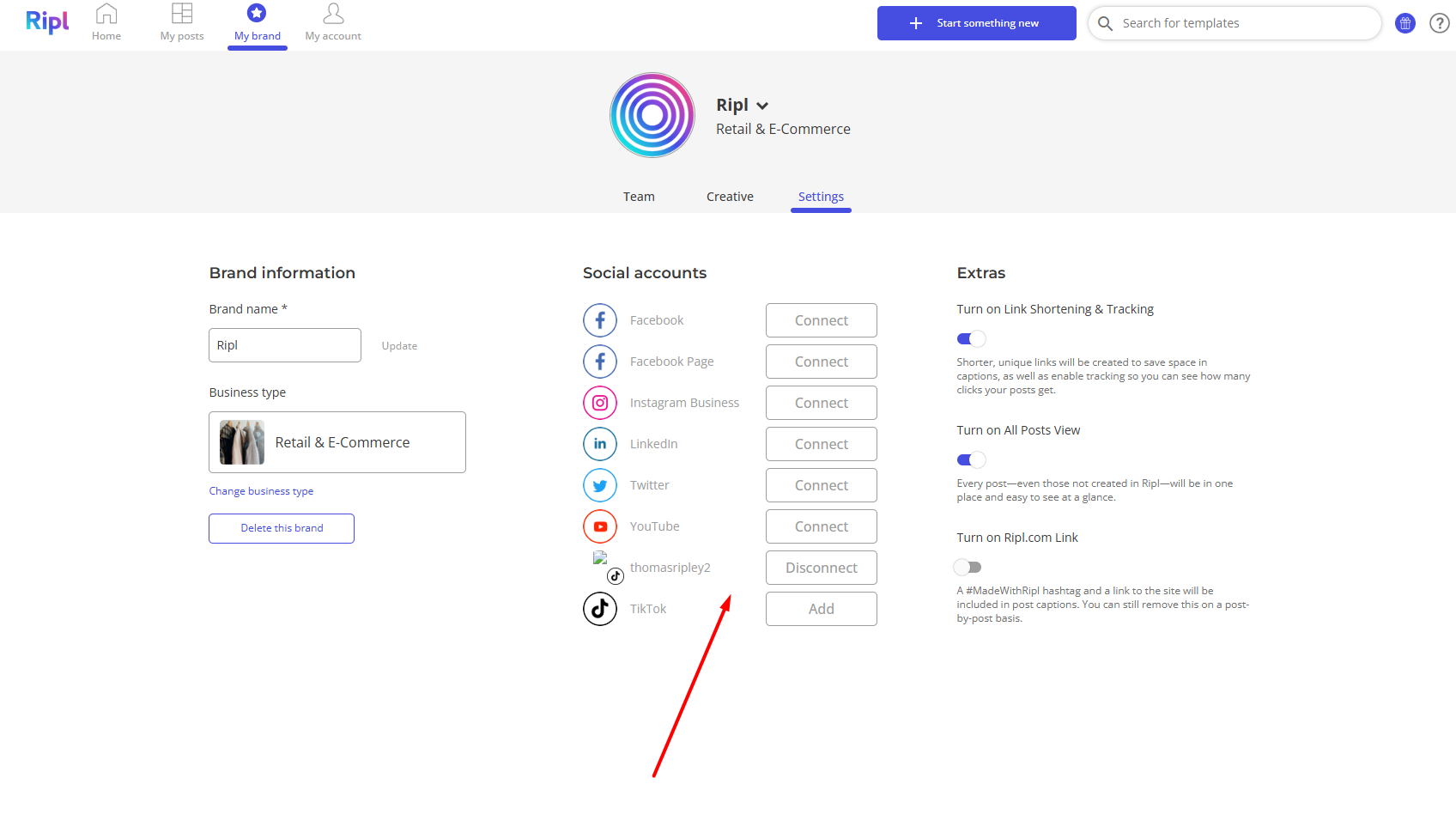
Task: Click the Business type label
Action: tap(247, 392)
